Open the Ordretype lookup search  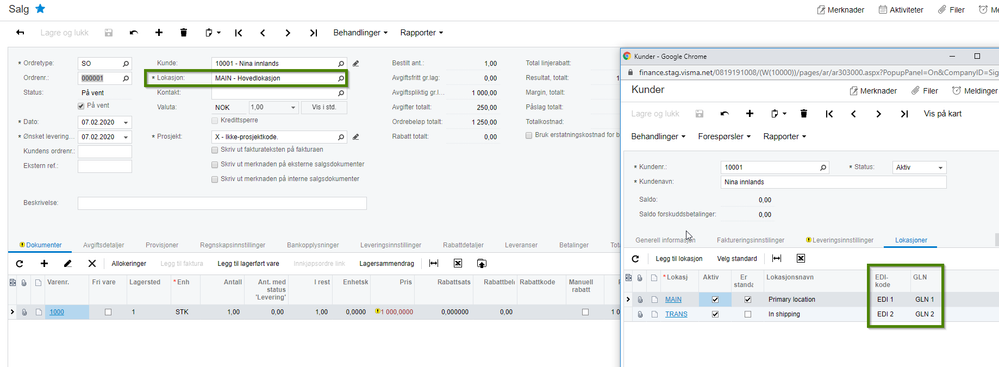click(126, 64)
